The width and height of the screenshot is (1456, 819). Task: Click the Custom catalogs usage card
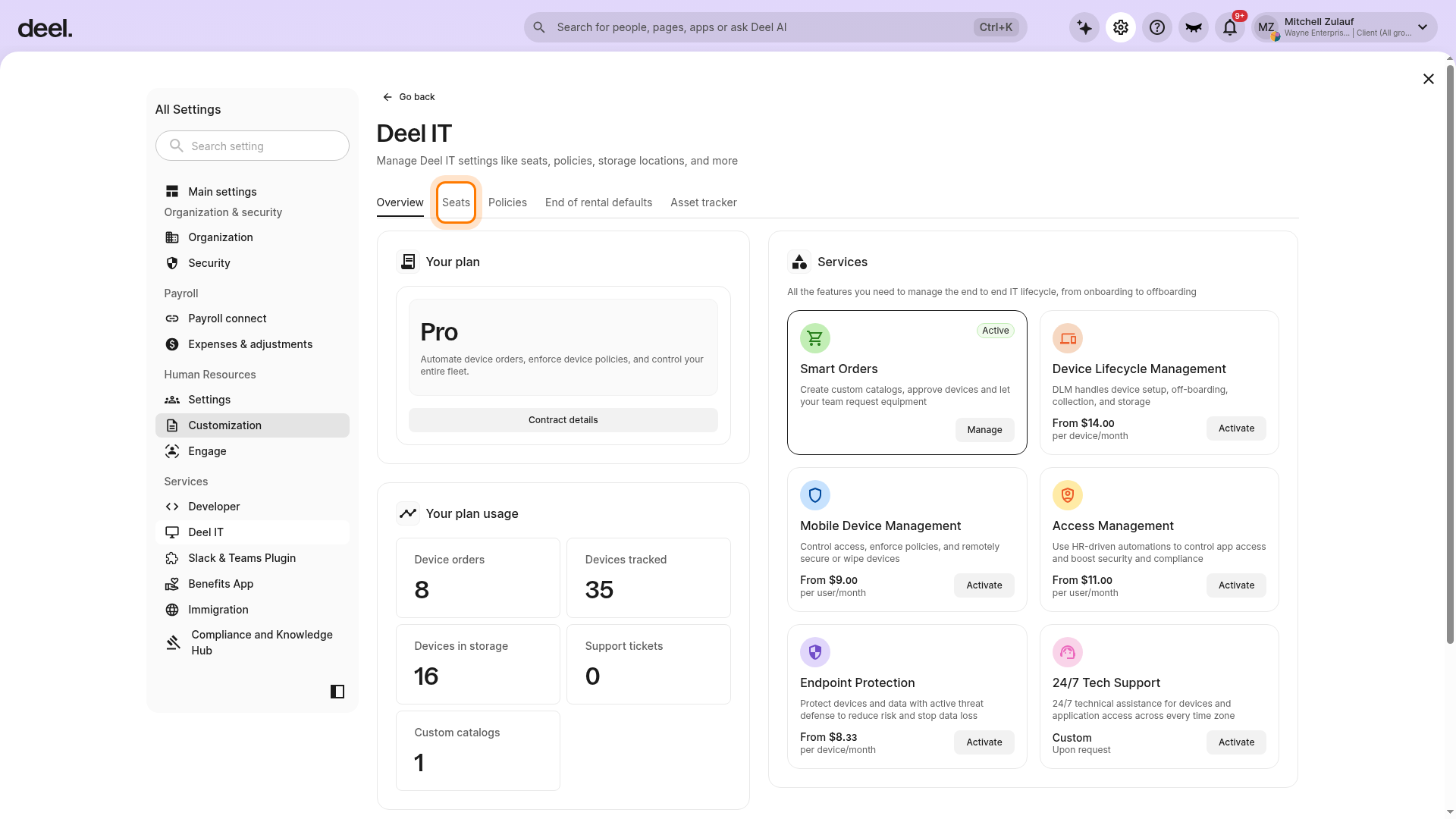(478, 751)
